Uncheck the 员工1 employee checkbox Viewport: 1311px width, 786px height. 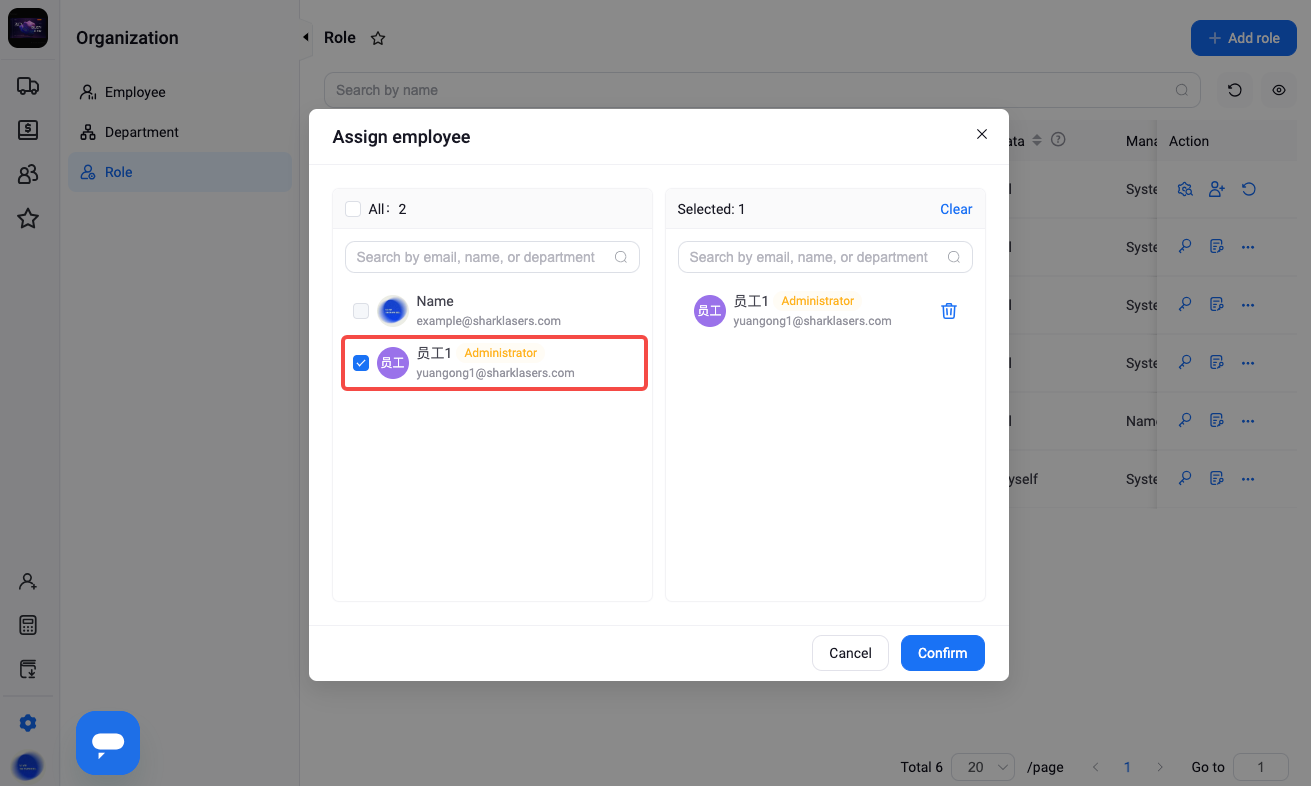click(361, 363)
